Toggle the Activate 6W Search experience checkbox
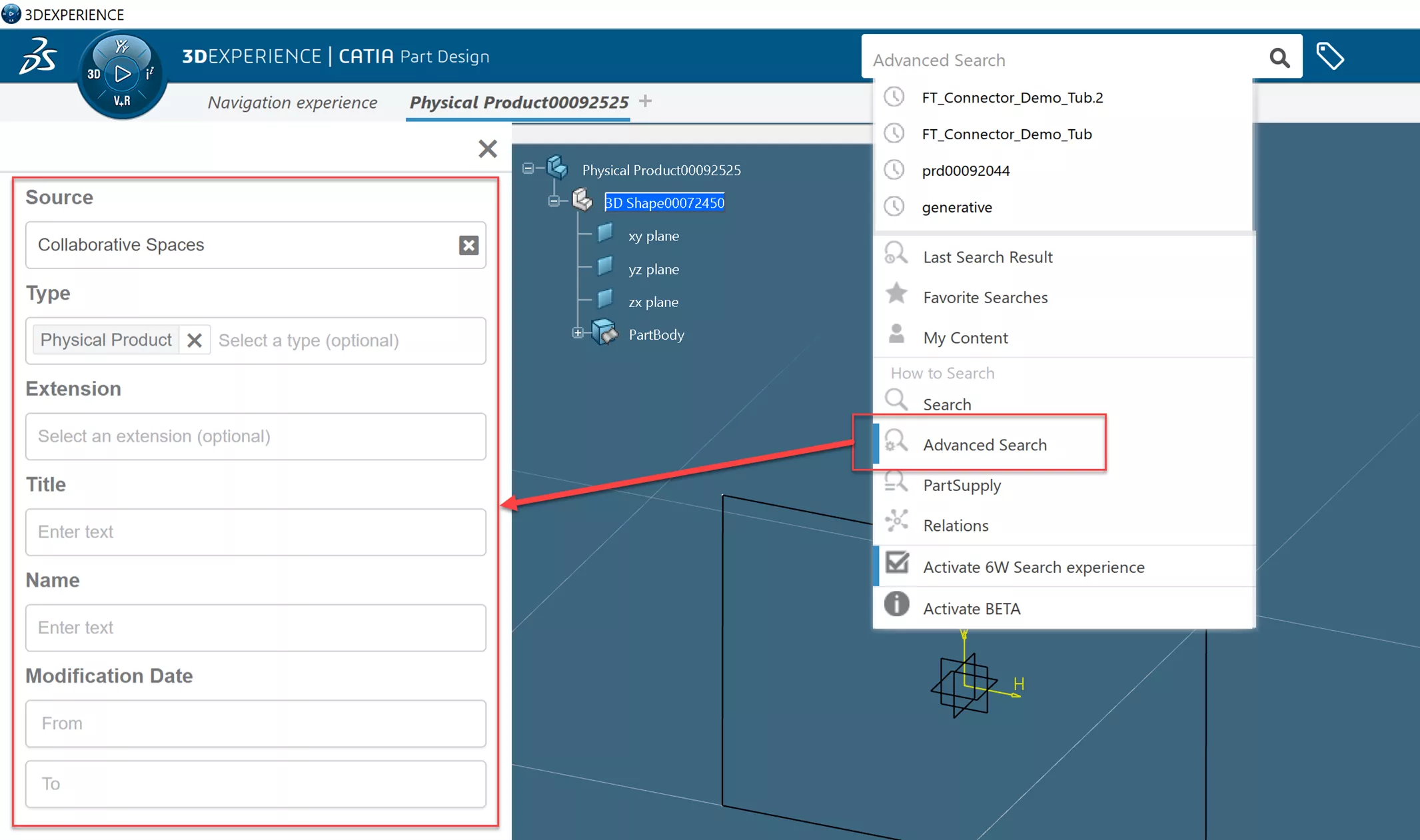Viewport: 1420px width, 840px height. pyautogui.click(x=897, y=564)
